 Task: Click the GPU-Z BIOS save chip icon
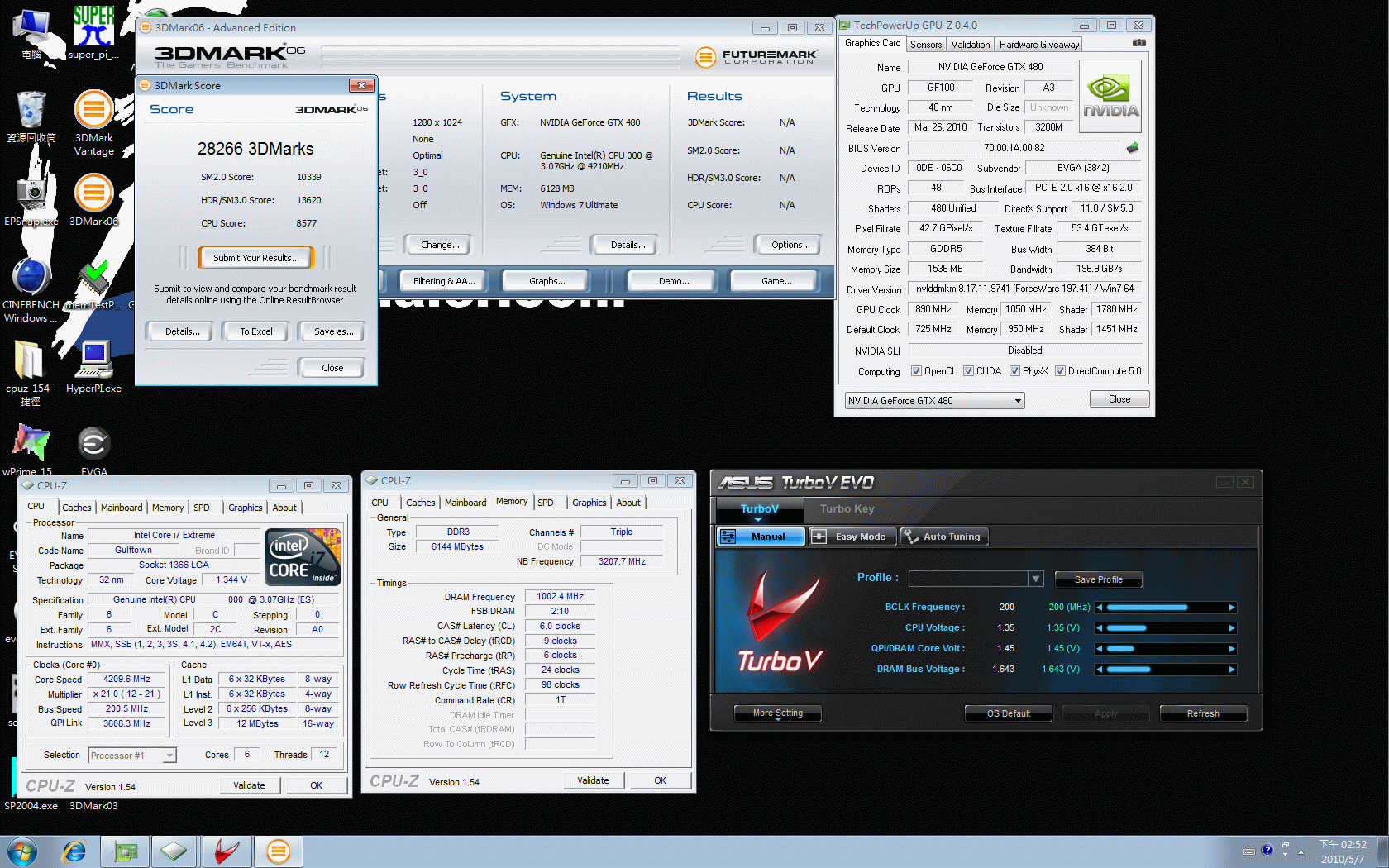1133,148
